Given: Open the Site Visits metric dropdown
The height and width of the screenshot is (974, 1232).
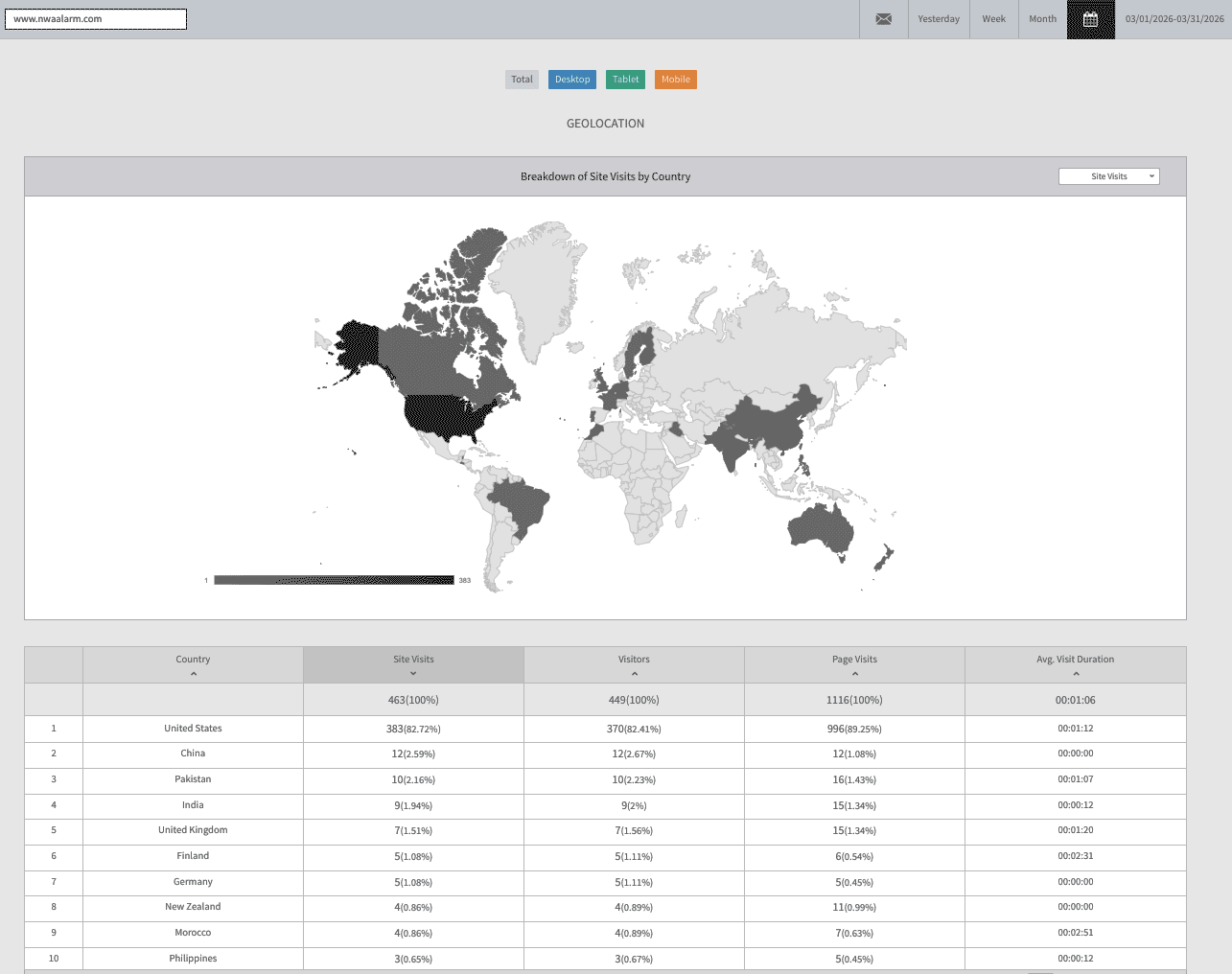Looking at the screenshot, I should [x=1108, y=176].
